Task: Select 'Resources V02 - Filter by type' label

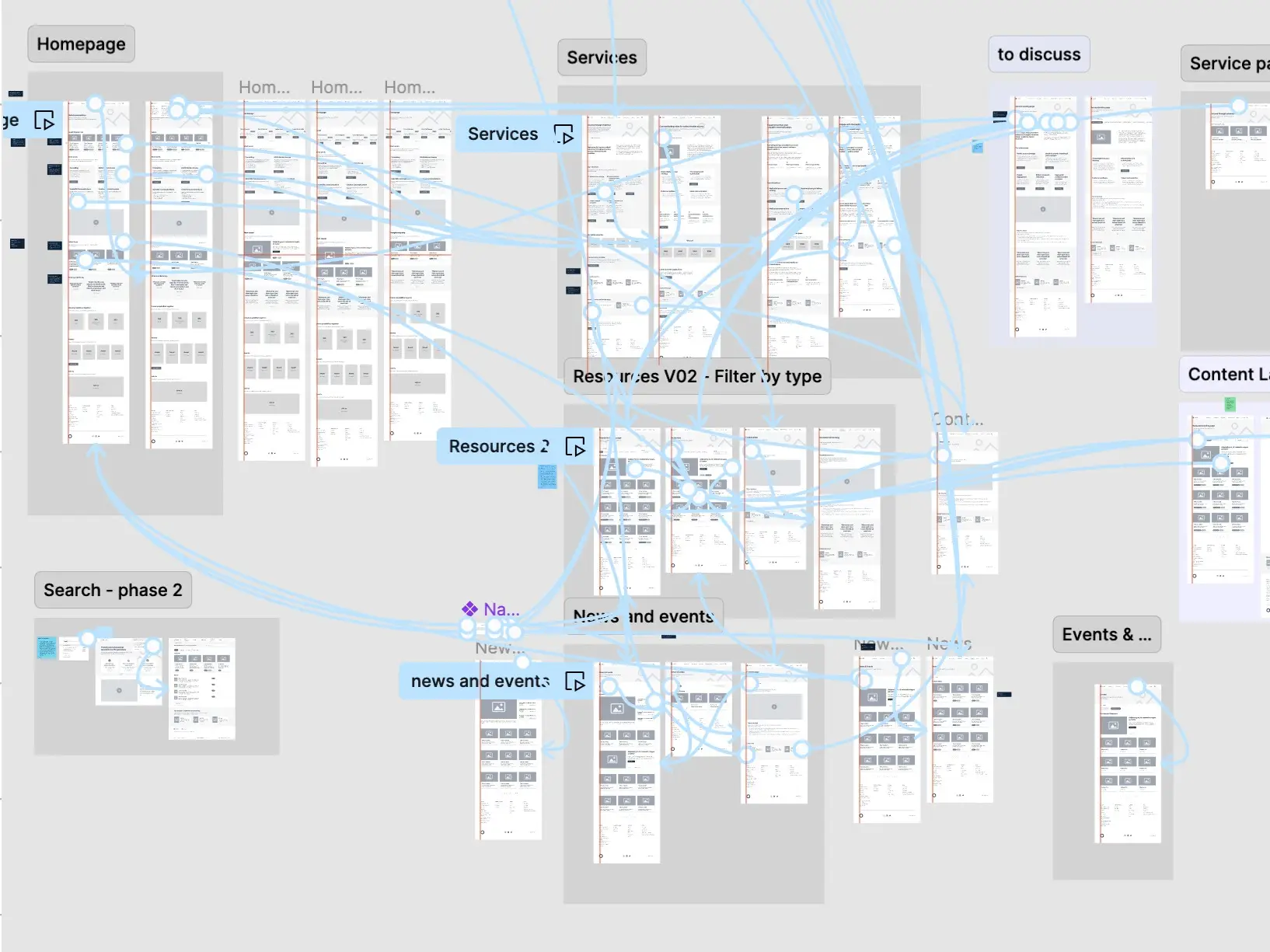Action: click(x=697, y=376)
